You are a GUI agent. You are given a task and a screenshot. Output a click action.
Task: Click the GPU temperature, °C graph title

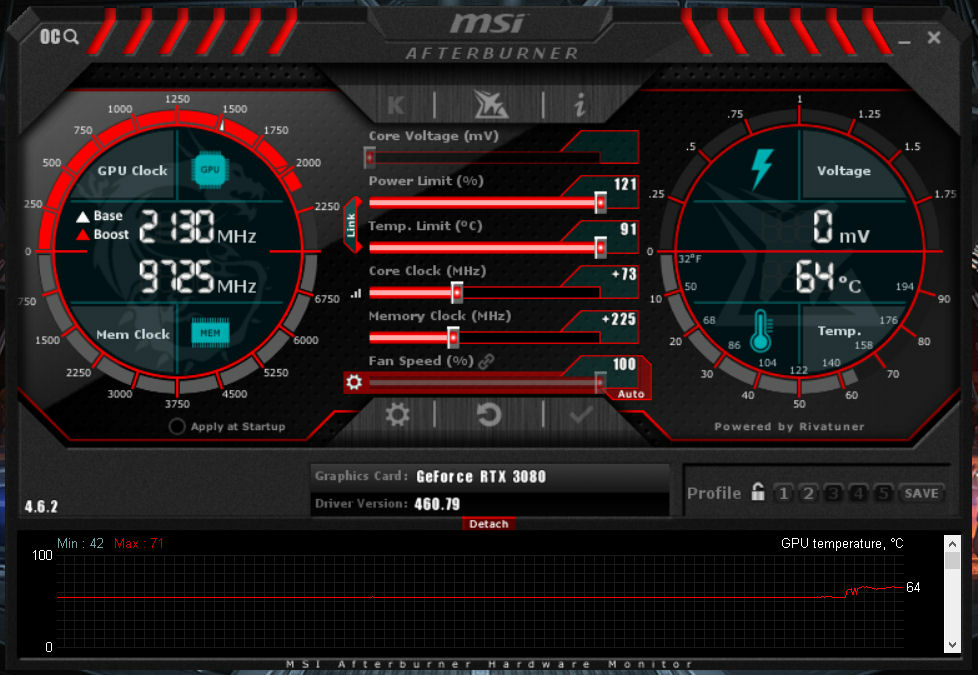tap(842, 543)
